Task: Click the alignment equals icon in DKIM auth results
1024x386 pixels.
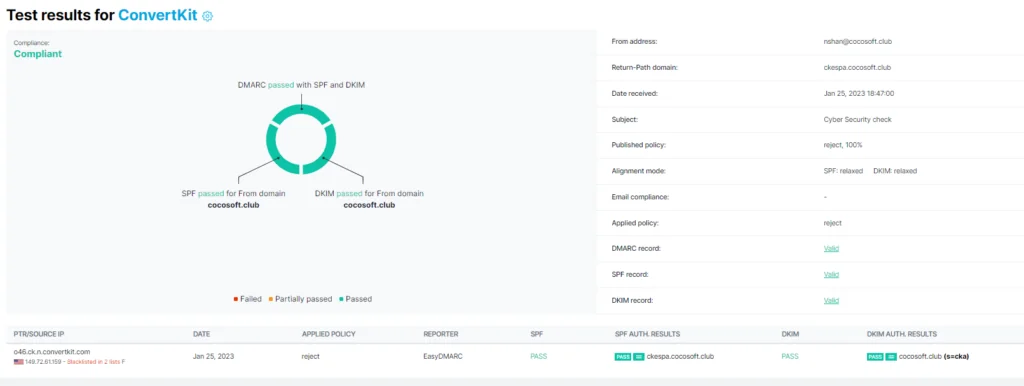Action: point(891,357)
